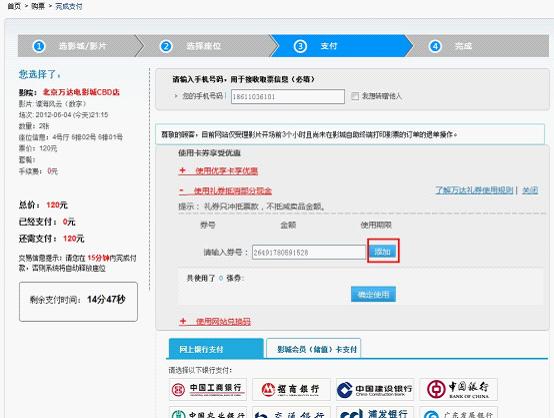Select the ICBC bank logo

click(208, 389)
